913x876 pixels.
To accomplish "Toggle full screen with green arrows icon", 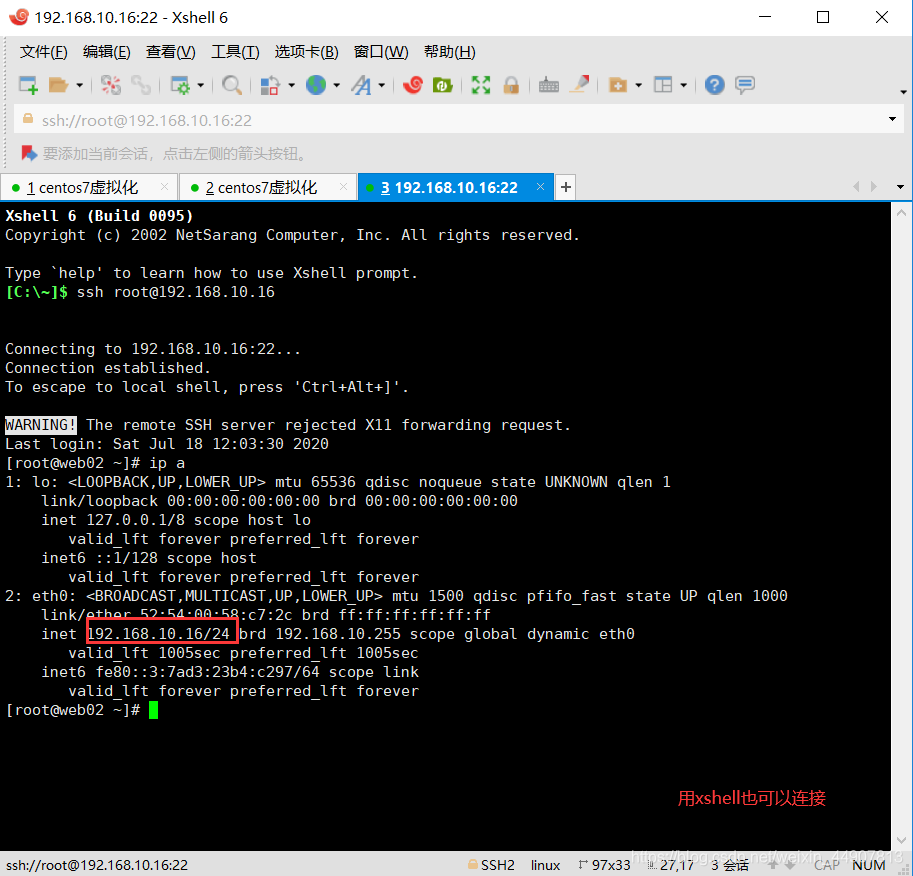I will [481, 85].
